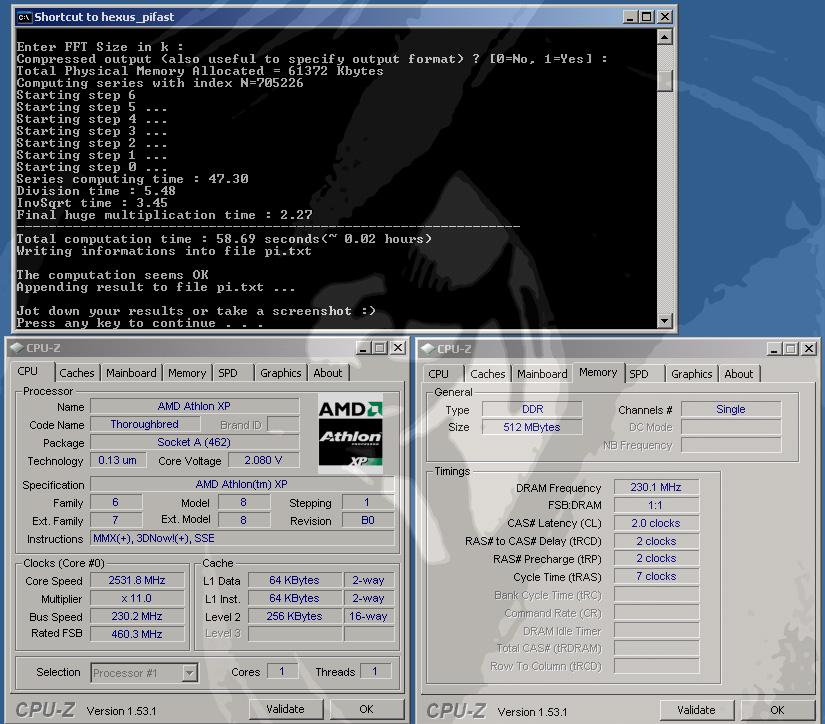Click the Bus Speed value 230.2 MHz
The image size is (825, 724).
pos(137,616)
